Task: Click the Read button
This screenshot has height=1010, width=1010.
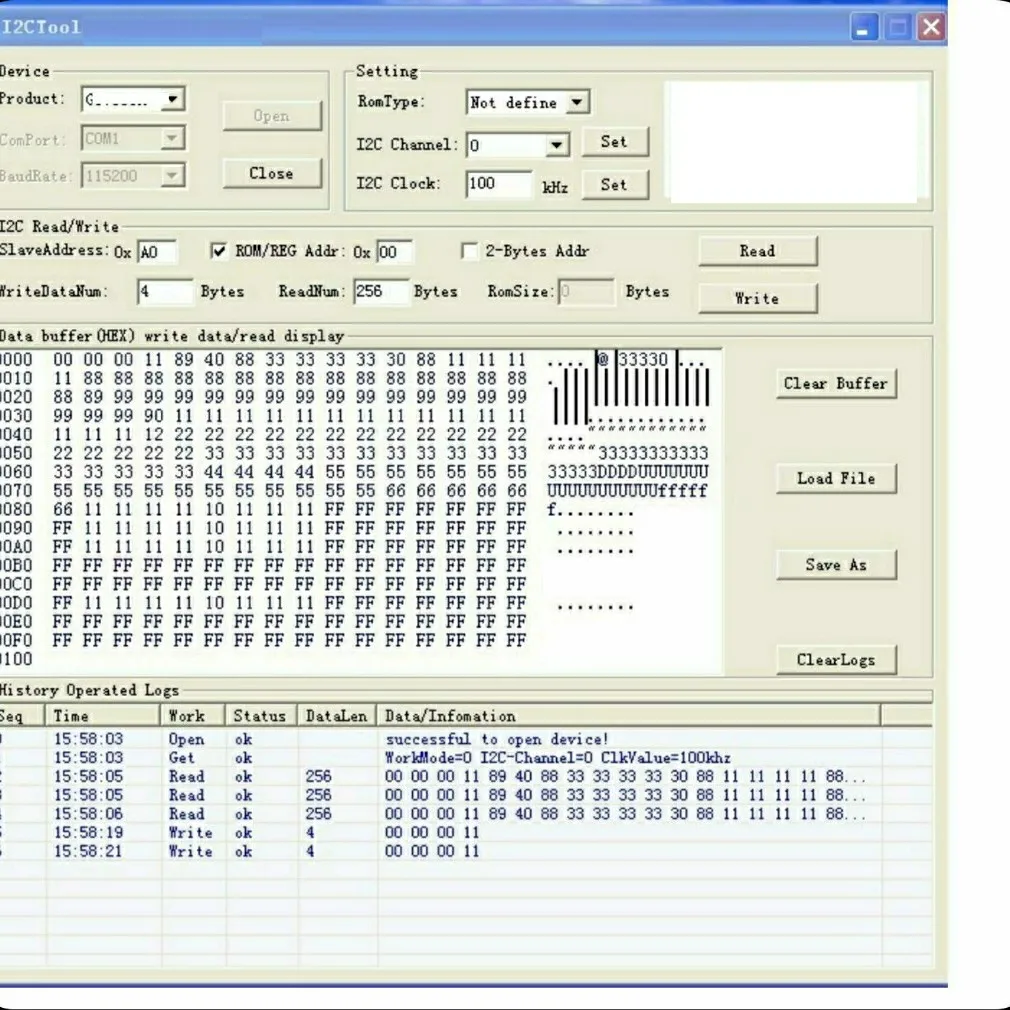Action: point(758,251)
